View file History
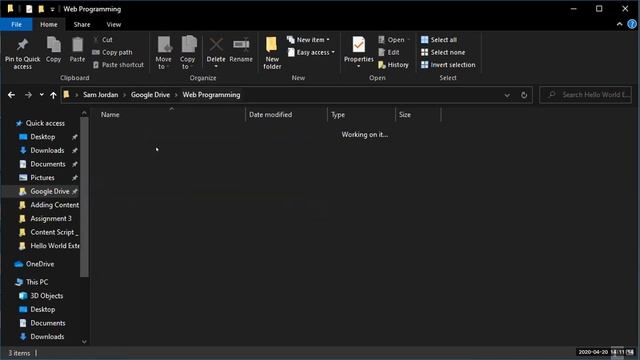The image size is (640, 360). pos(393,64)
